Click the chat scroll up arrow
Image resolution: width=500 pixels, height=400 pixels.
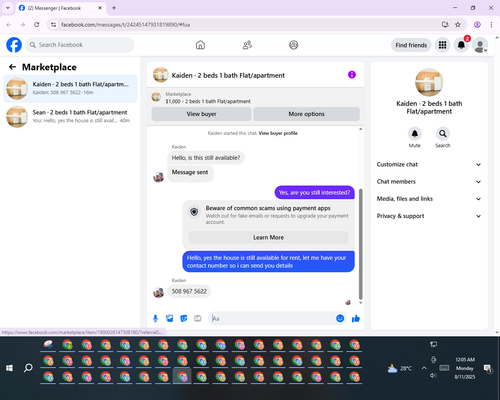pyautogui.click(x=360, y=129)
